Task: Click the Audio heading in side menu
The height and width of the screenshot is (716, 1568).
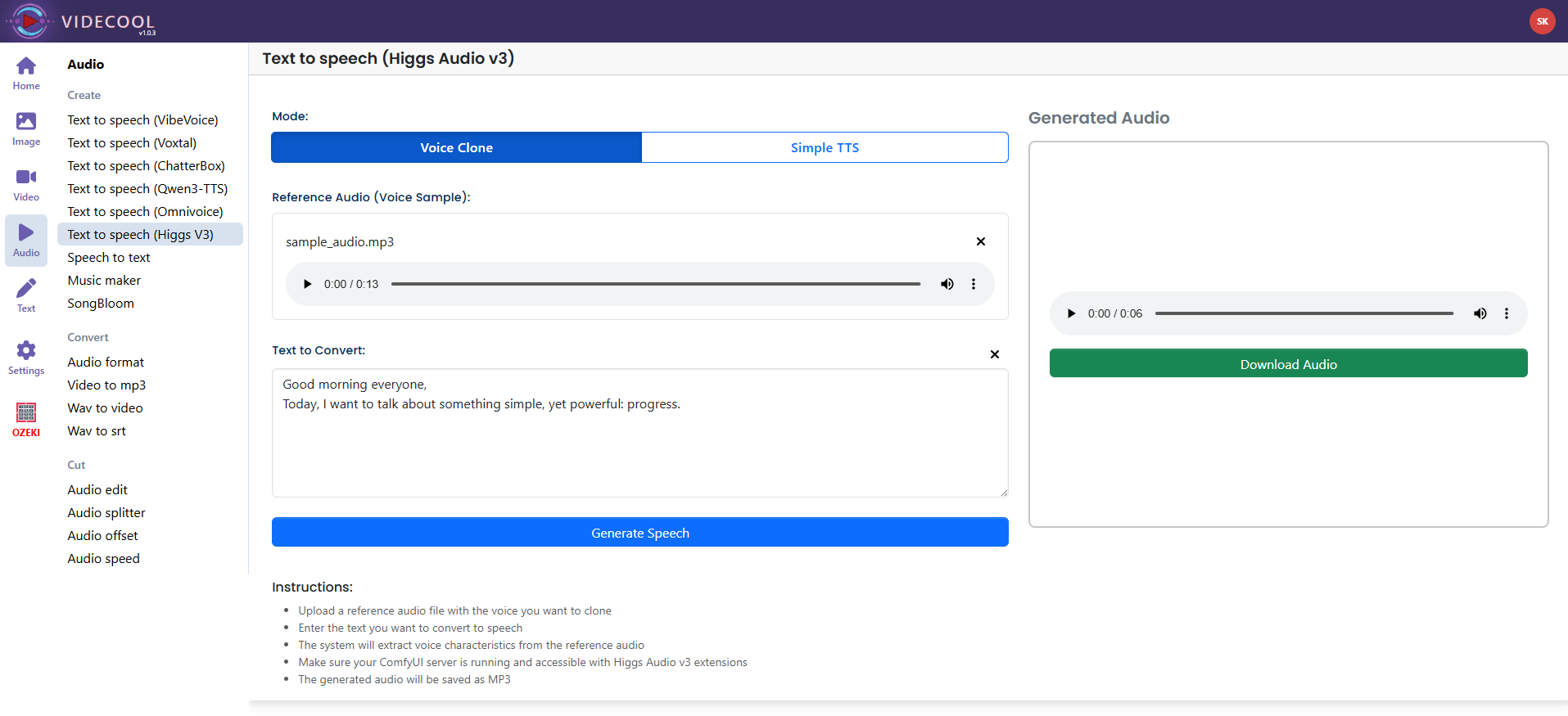Action: point(86,64)
